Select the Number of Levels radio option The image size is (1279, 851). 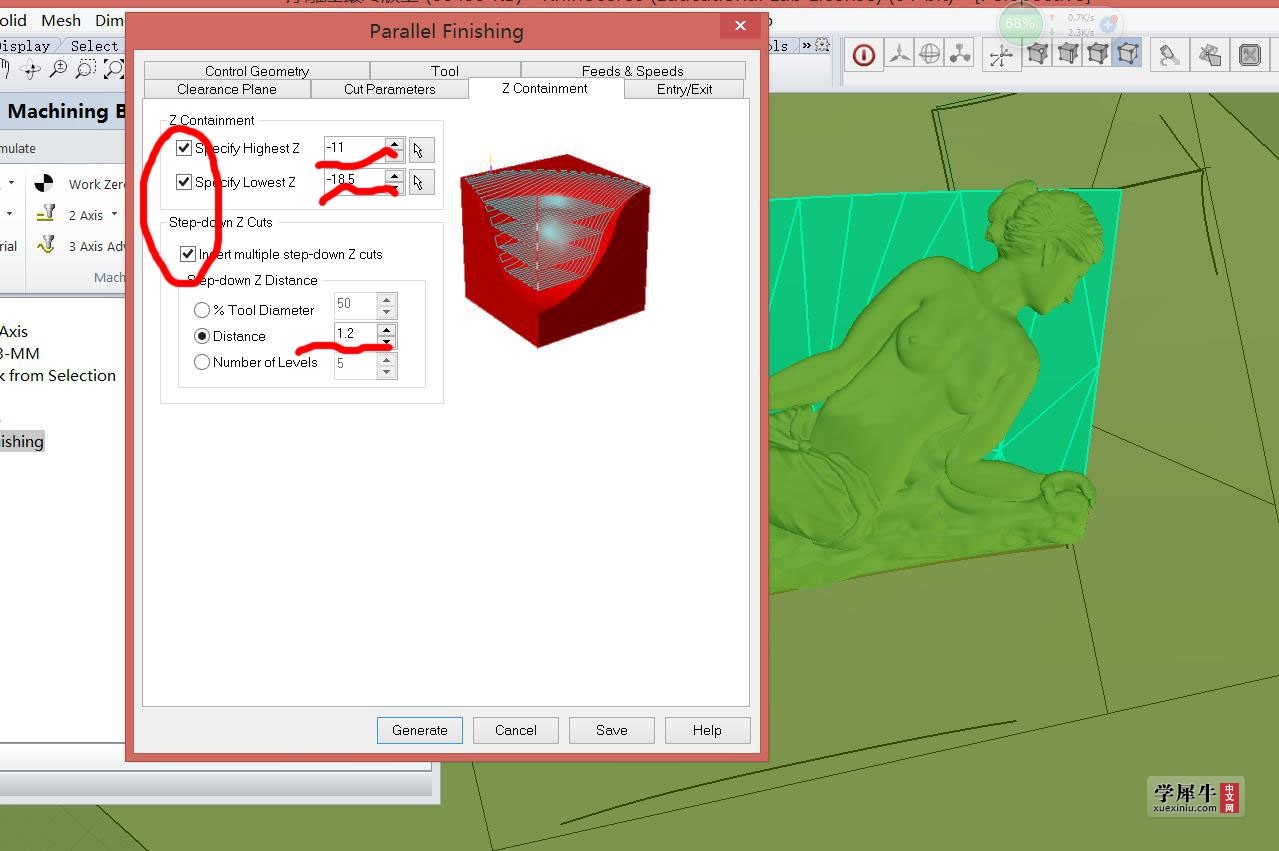coord(202,362)
